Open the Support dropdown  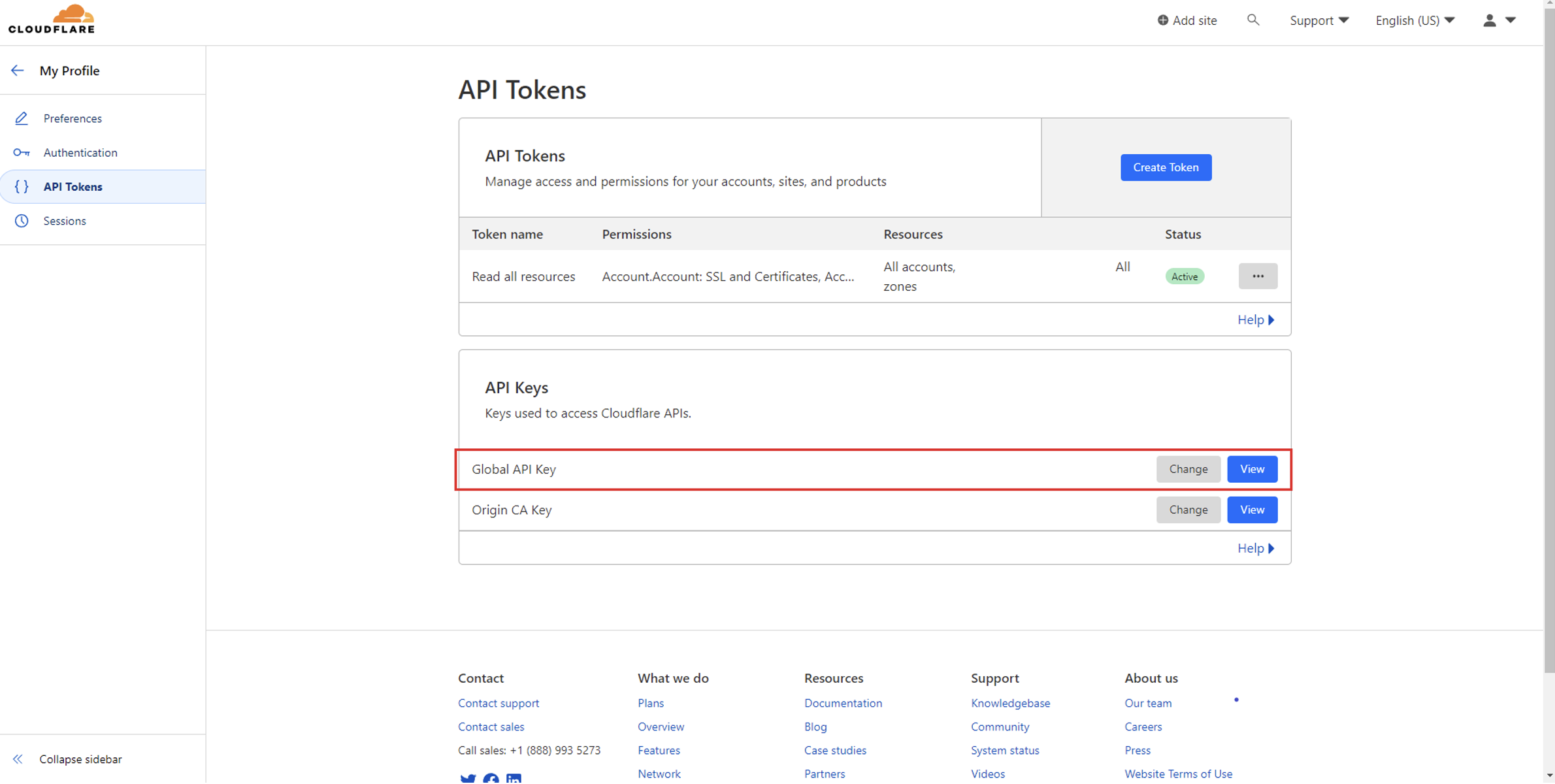click(x=1319, y=20)
